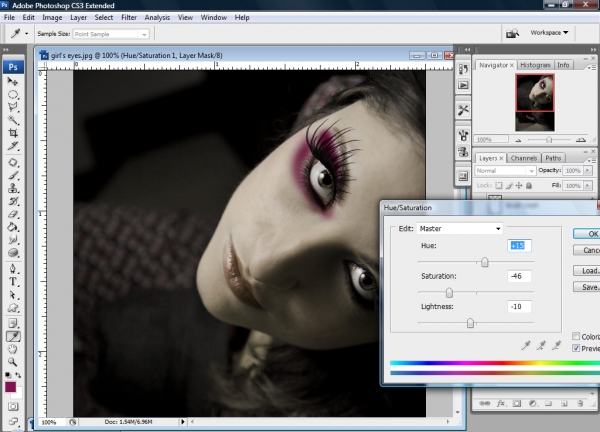The height and width of the screenshot is (432, 600).
Task: Click the Saturation value field
Action: [x=519, y=276]
